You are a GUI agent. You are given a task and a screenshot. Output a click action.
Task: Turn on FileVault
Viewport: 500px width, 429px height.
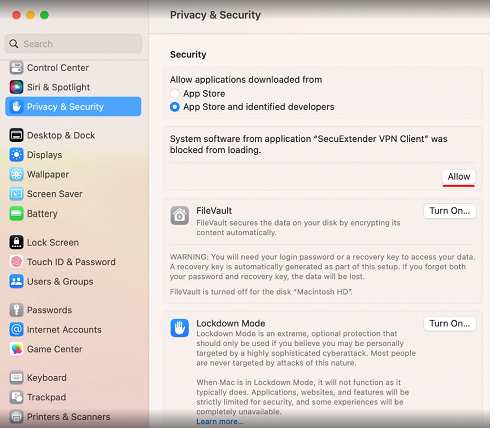pyautogui.click(x=450, y=211)
